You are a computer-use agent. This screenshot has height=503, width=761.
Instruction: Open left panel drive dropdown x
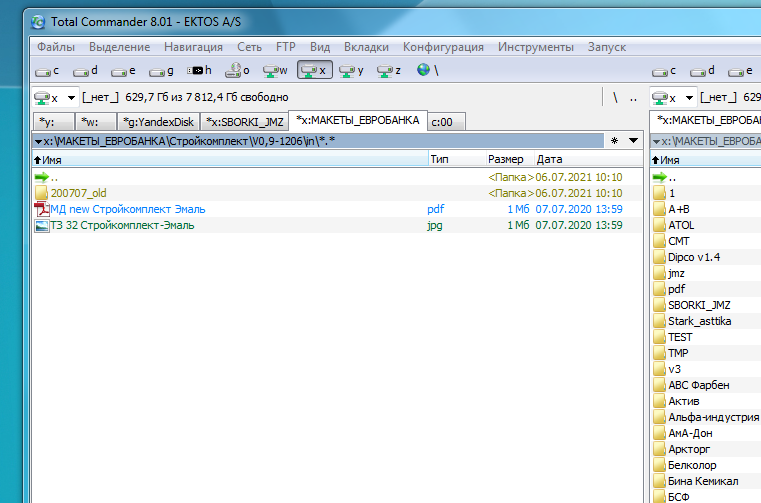55,98
